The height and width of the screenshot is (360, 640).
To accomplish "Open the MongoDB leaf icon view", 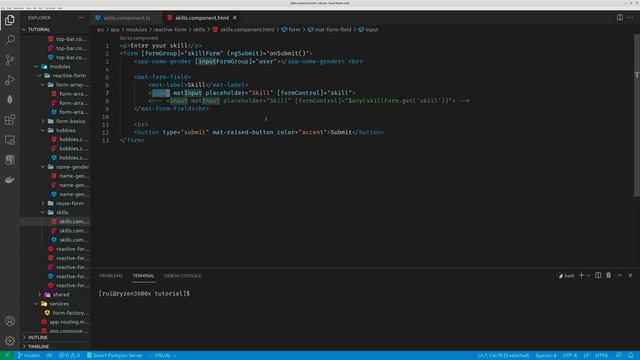I will click(x=10, y=100).
